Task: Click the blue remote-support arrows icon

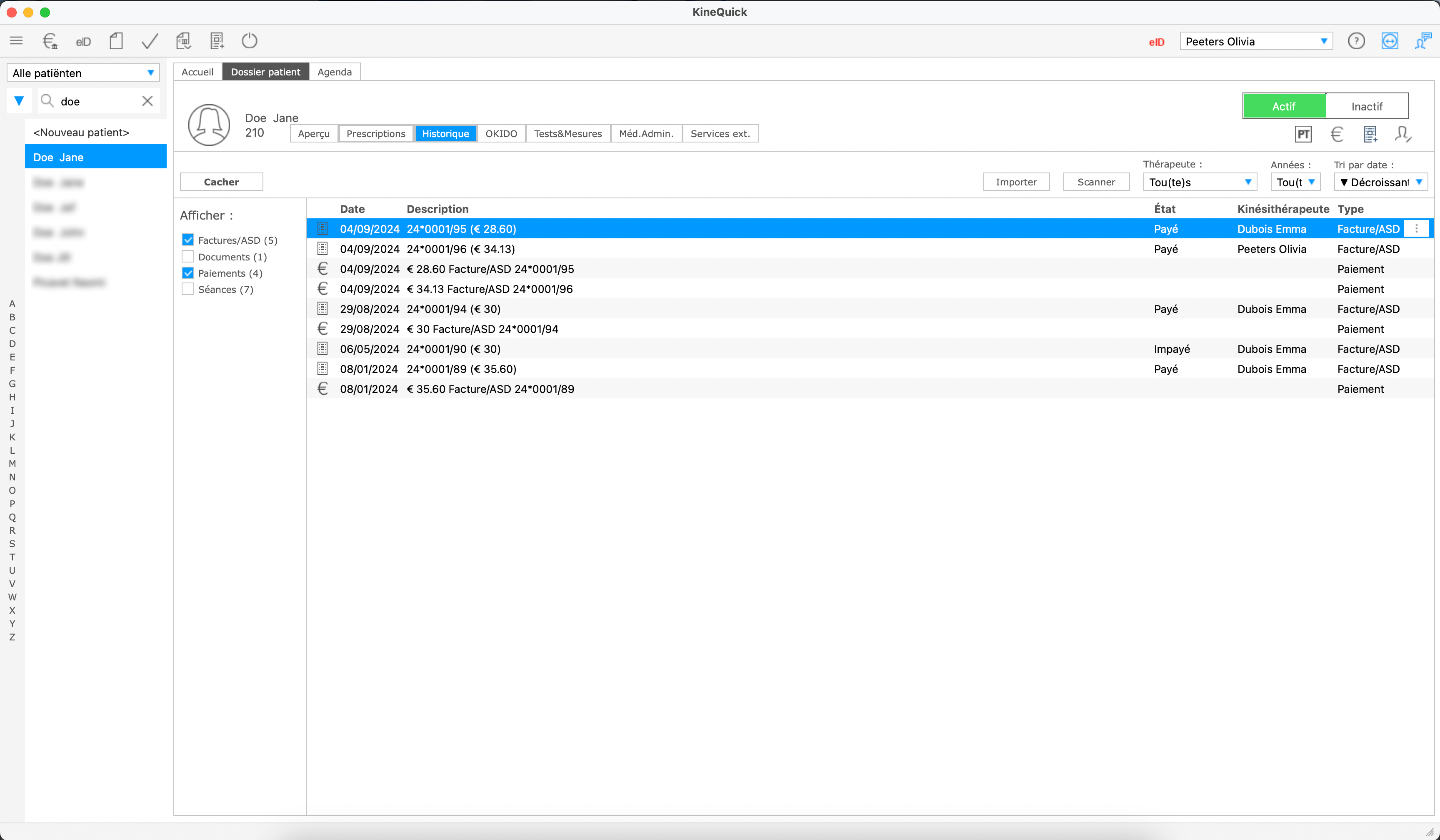Action: point(1390,41)
